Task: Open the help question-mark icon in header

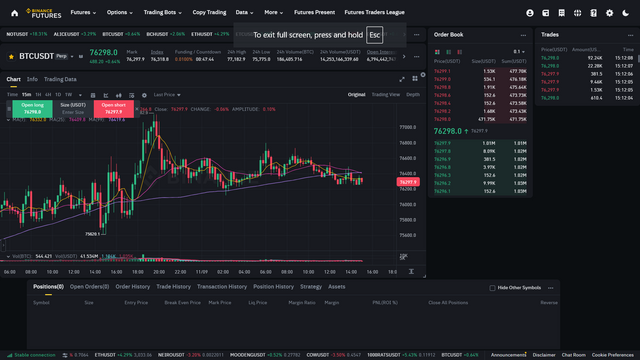Action: point(593,13)
